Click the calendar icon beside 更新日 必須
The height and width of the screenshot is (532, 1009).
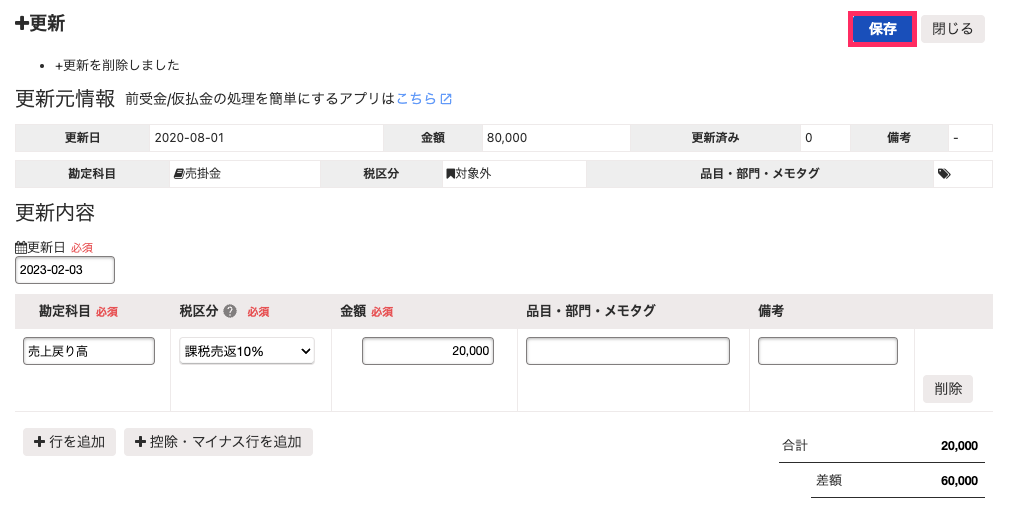coord(21,248)
